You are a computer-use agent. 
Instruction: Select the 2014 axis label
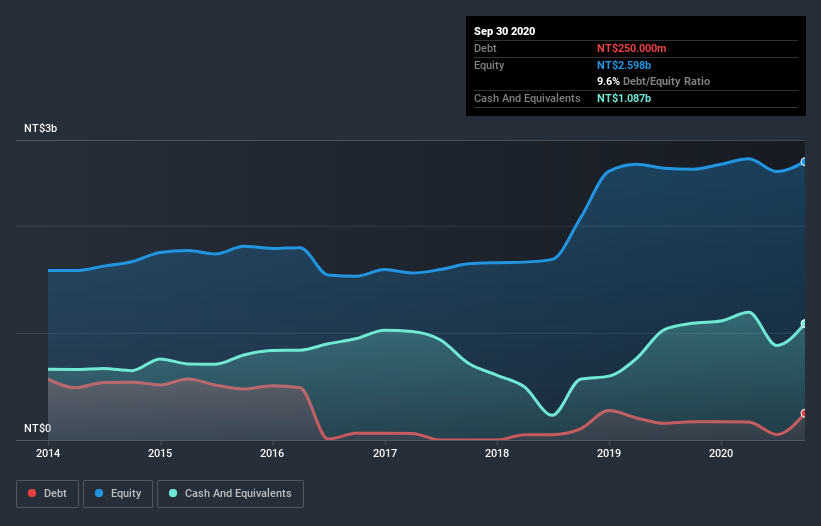point(48,453)
